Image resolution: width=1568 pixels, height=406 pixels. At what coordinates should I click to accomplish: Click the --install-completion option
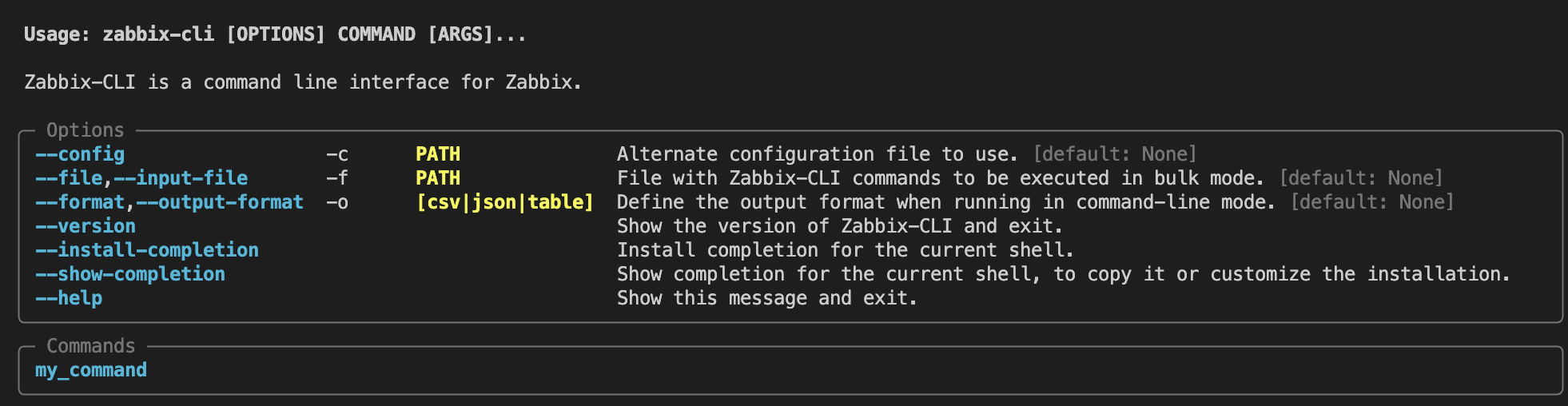pyautogui.click(x=147, y=250)
